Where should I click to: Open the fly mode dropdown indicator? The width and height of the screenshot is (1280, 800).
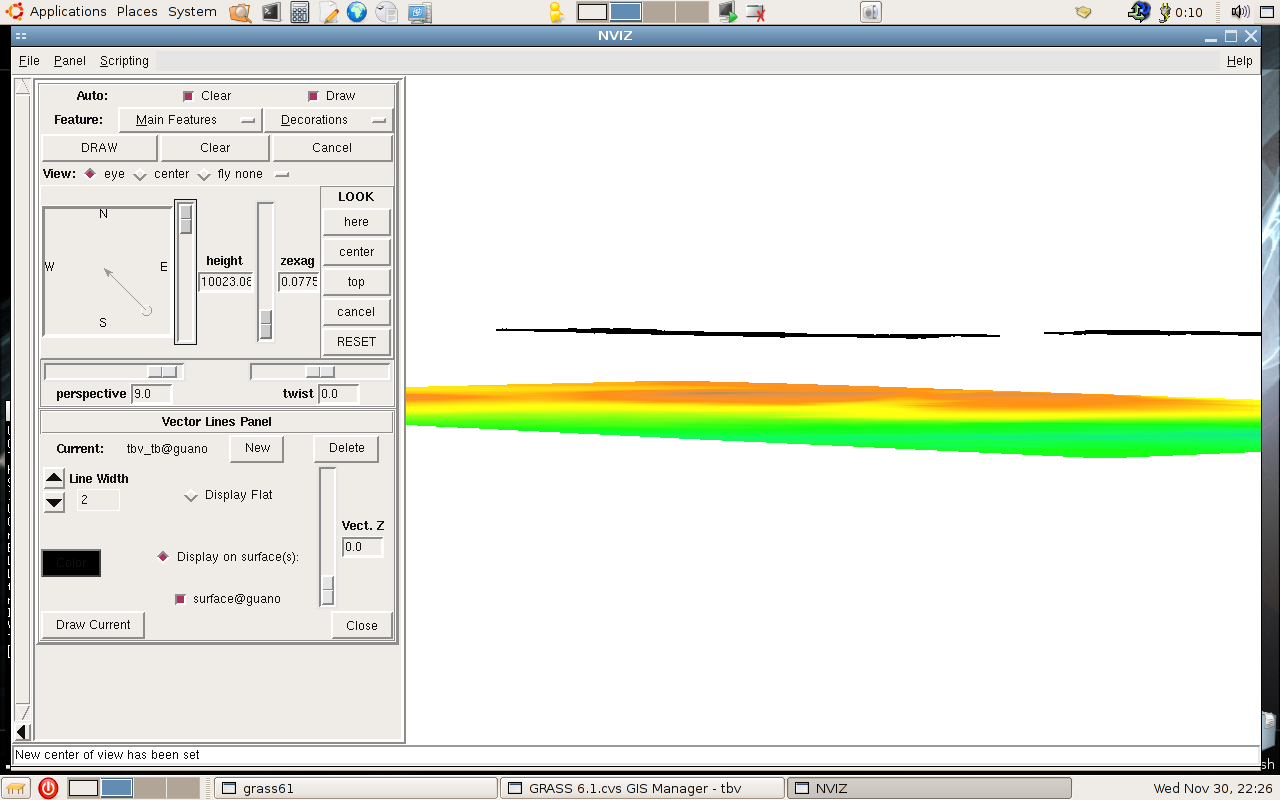click(282, 174)
